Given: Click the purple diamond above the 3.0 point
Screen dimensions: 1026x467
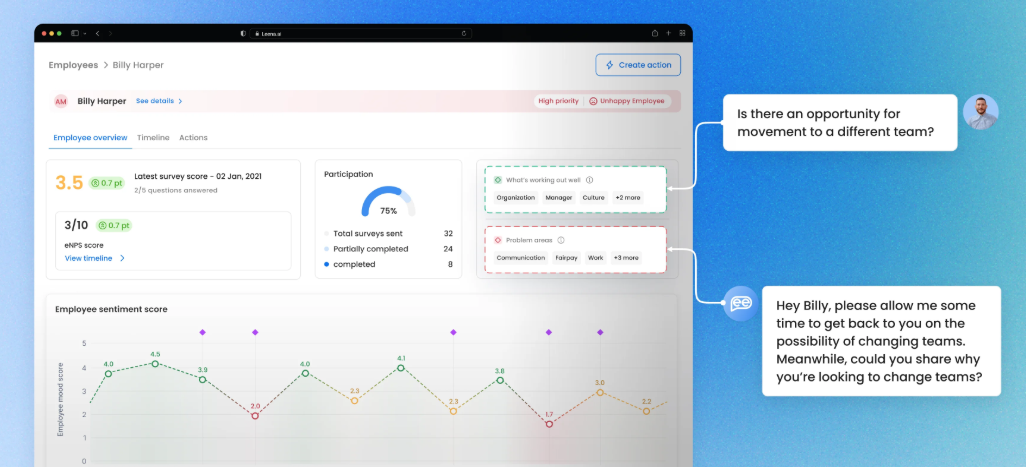Looking at the screenshot, I should click(600, 332).
